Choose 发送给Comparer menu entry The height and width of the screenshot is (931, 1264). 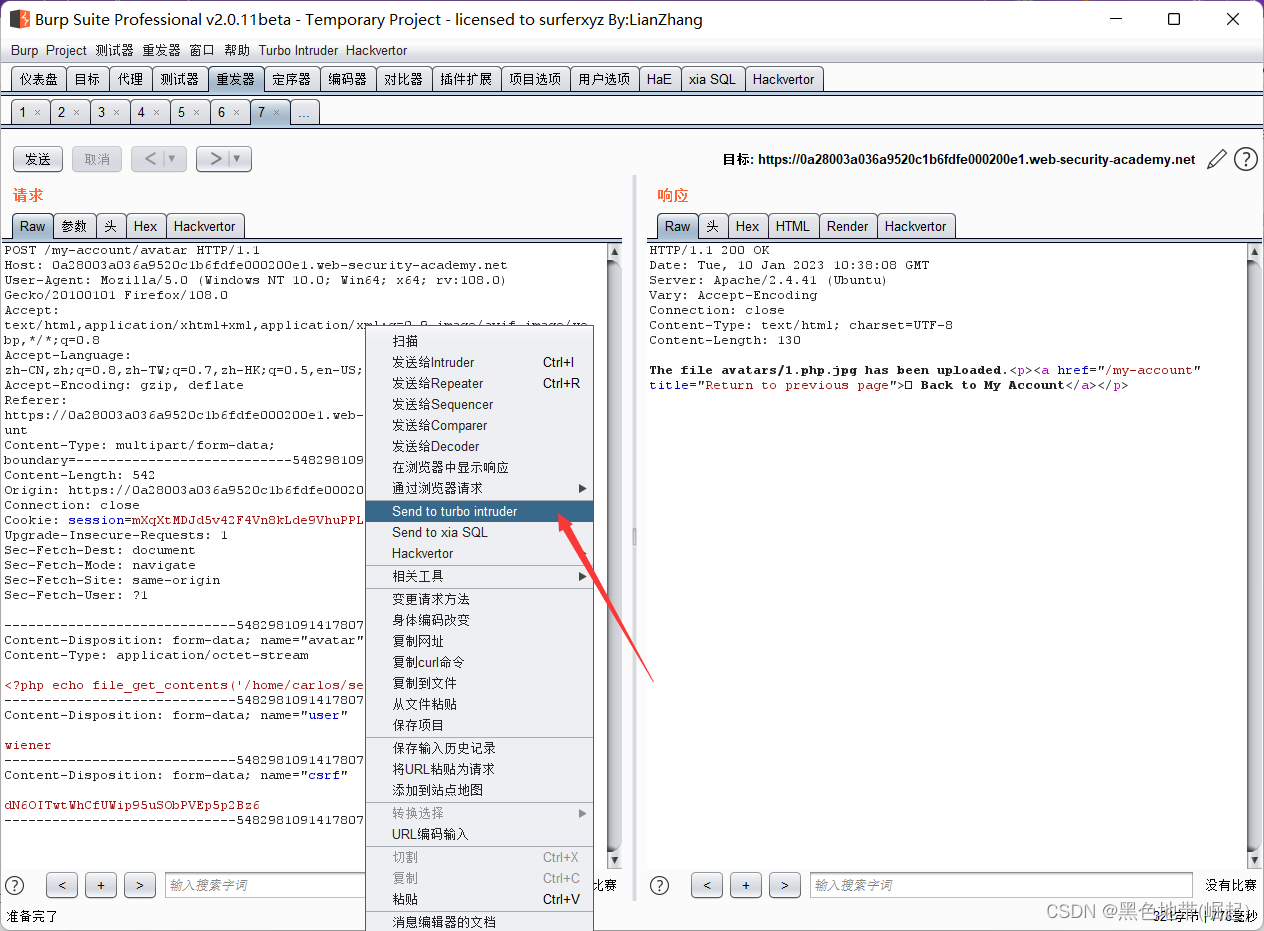[479, 425]
